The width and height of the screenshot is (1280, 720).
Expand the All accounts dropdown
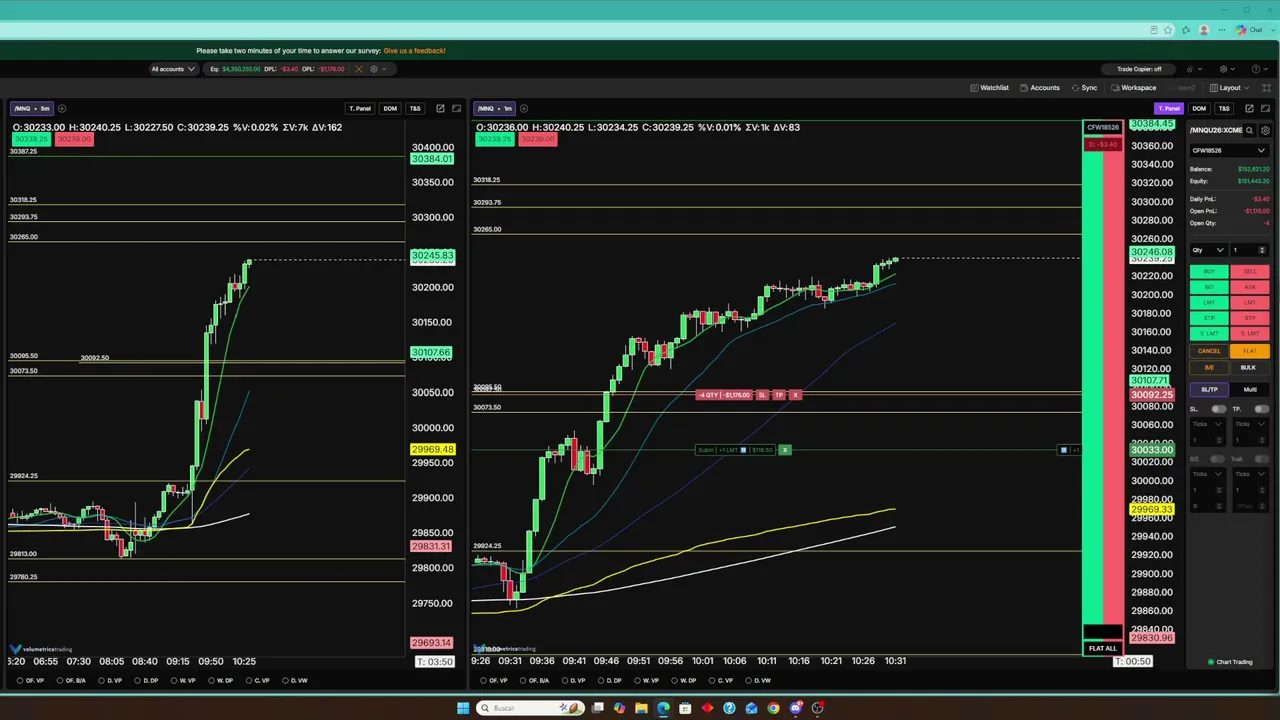pos(172,69)
